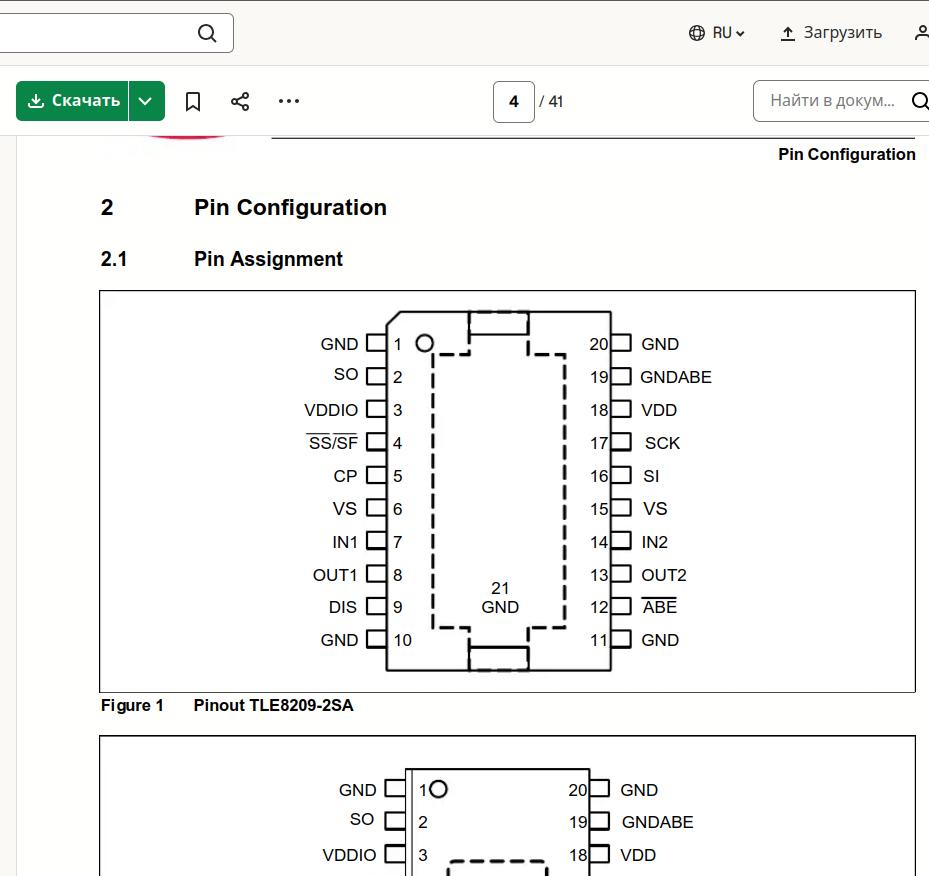
Task: Click the magnifier in document search field
Action: point(919,101)
